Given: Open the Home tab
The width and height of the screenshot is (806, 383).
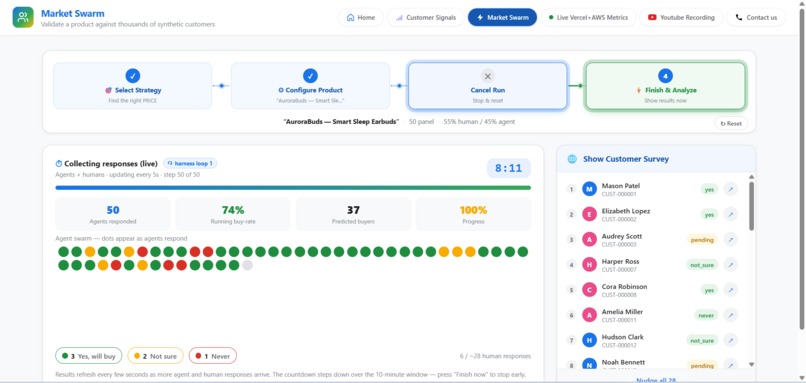Looking at the screenshot, I should pyautogui.click(x=361, y=17).
